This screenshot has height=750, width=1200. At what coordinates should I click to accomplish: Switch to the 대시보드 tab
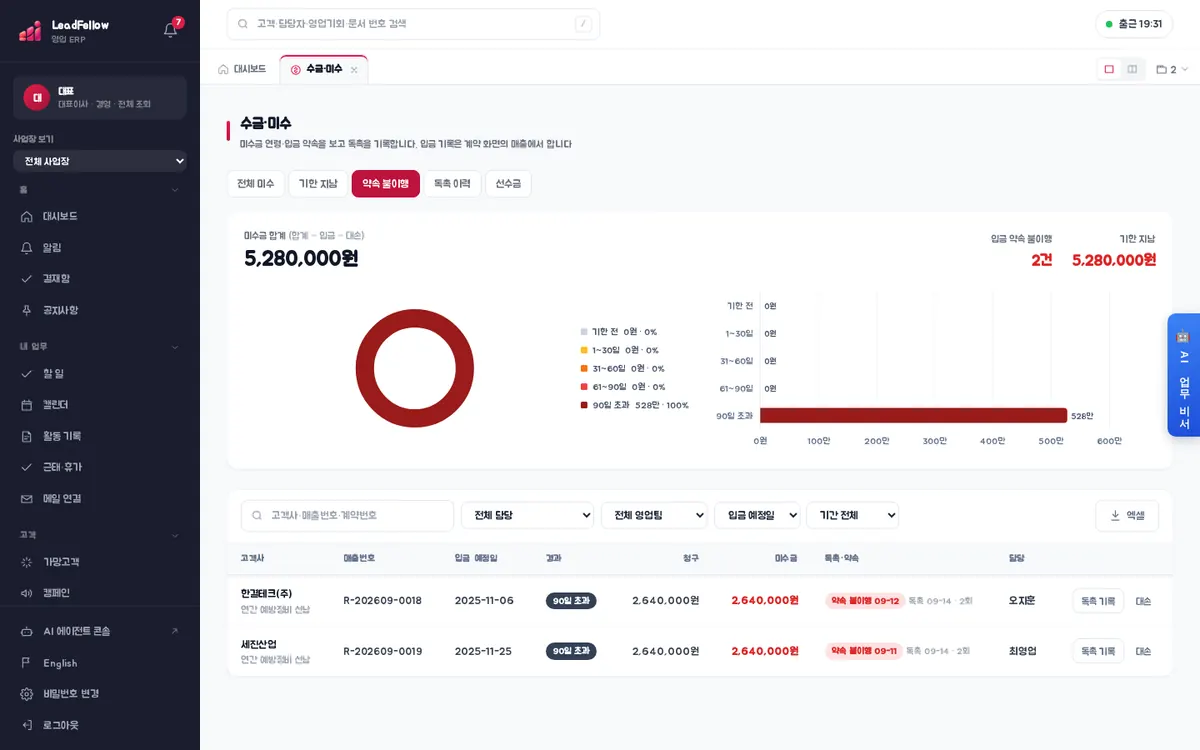click(x=242, y=69)
